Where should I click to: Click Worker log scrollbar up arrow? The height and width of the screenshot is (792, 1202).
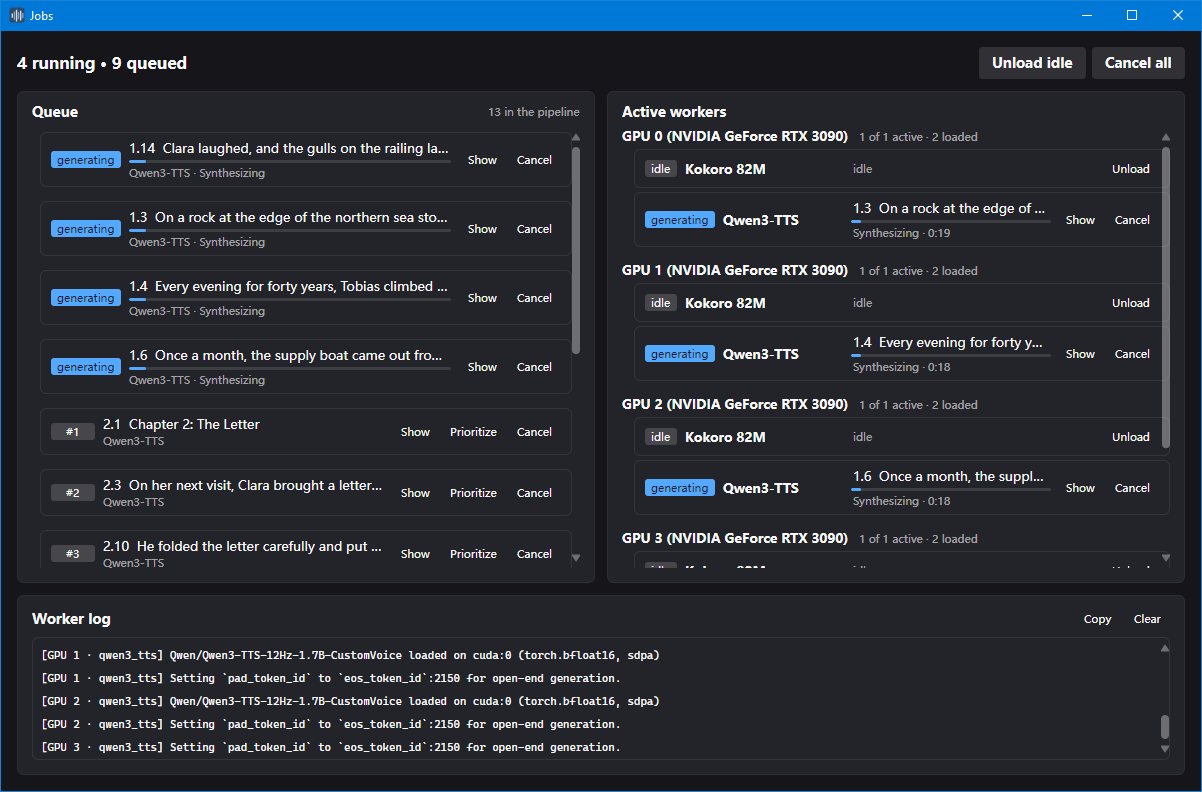click(x=1164, y=649)
